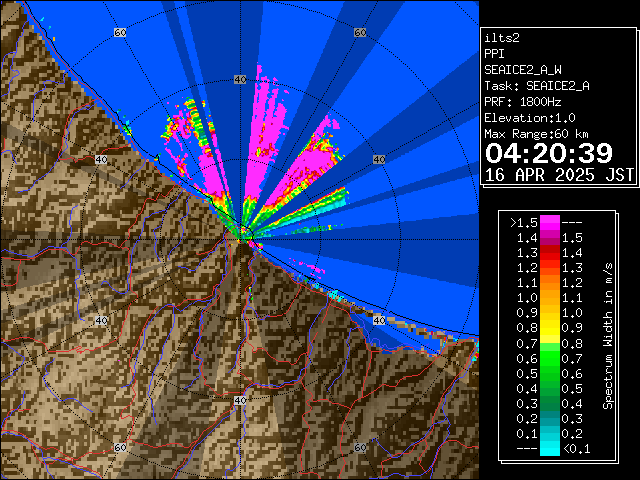Pick the bright green legend swatch beside 0.6
Screen dimensions: 640x480
pyautogui.click(x=550, y=358)
